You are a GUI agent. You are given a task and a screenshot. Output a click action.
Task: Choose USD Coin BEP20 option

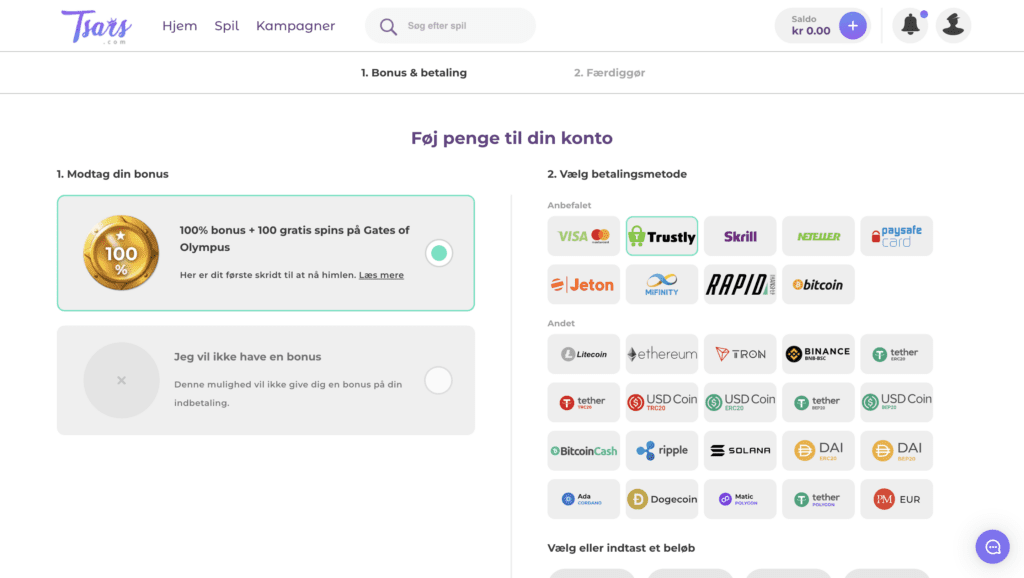coord(897,402)
